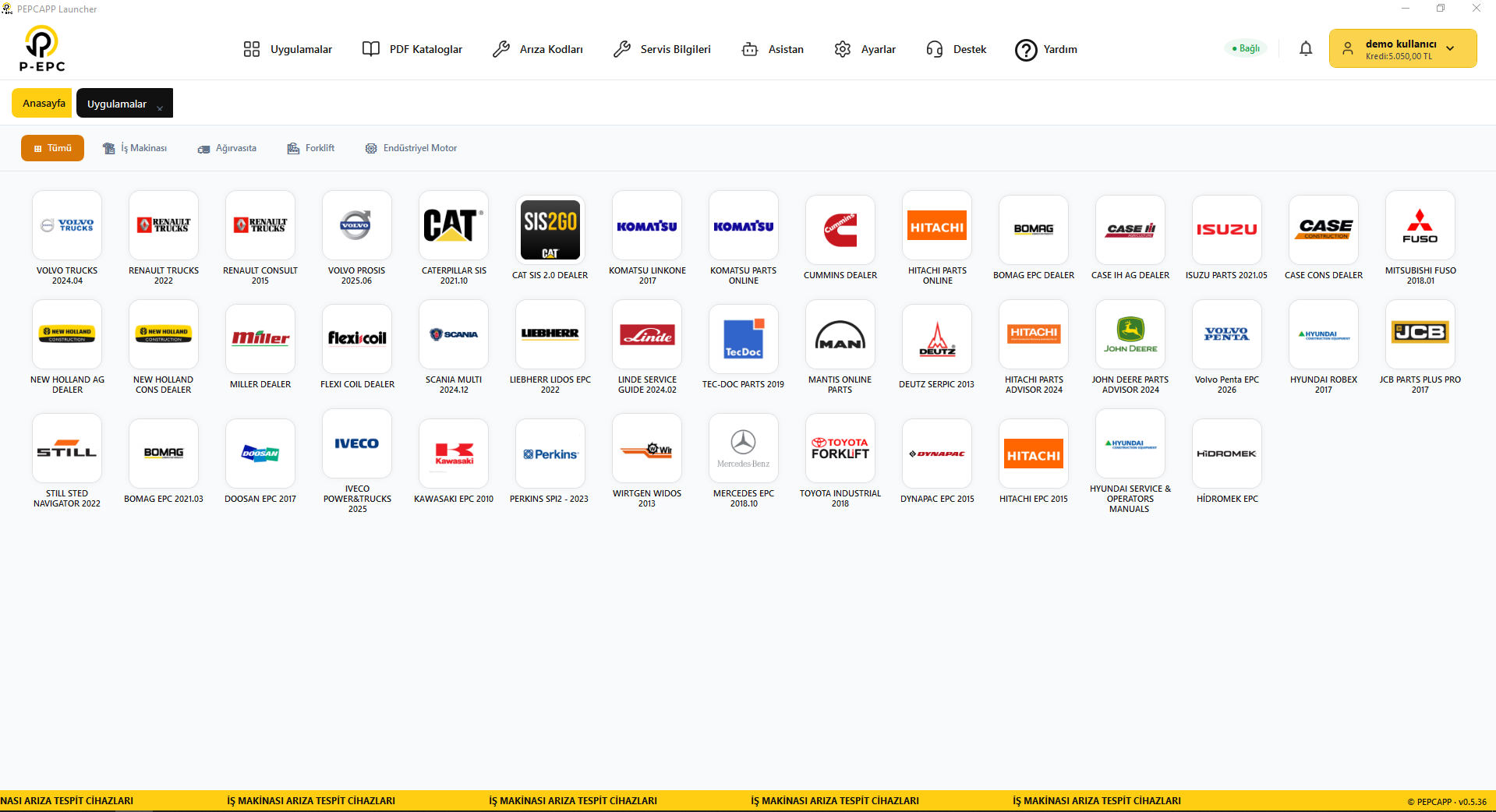Image resolution: width=1496 pixels, height=812 pixels.
Task: Launch the Iveco Power&Trucks 2025 icon
Action: pos(357,443)
